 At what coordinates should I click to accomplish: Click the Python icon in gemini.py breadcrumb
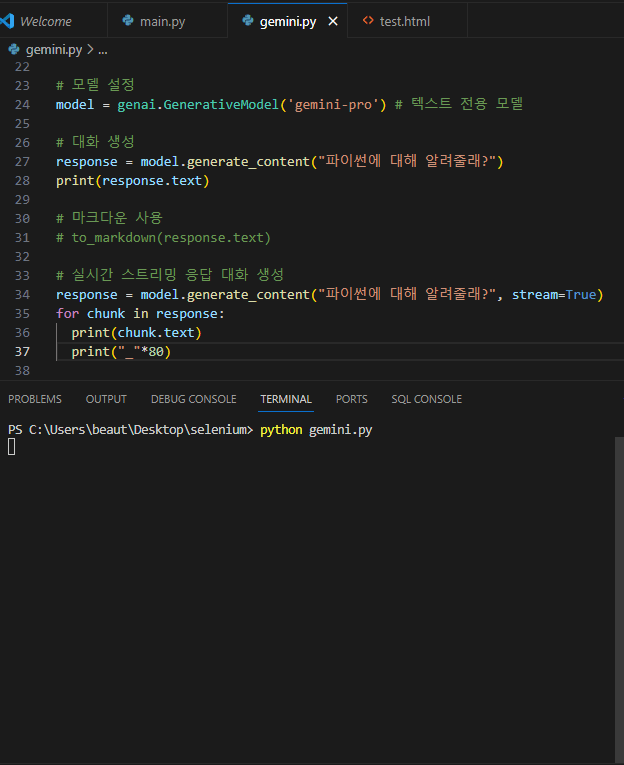(14, 49)
